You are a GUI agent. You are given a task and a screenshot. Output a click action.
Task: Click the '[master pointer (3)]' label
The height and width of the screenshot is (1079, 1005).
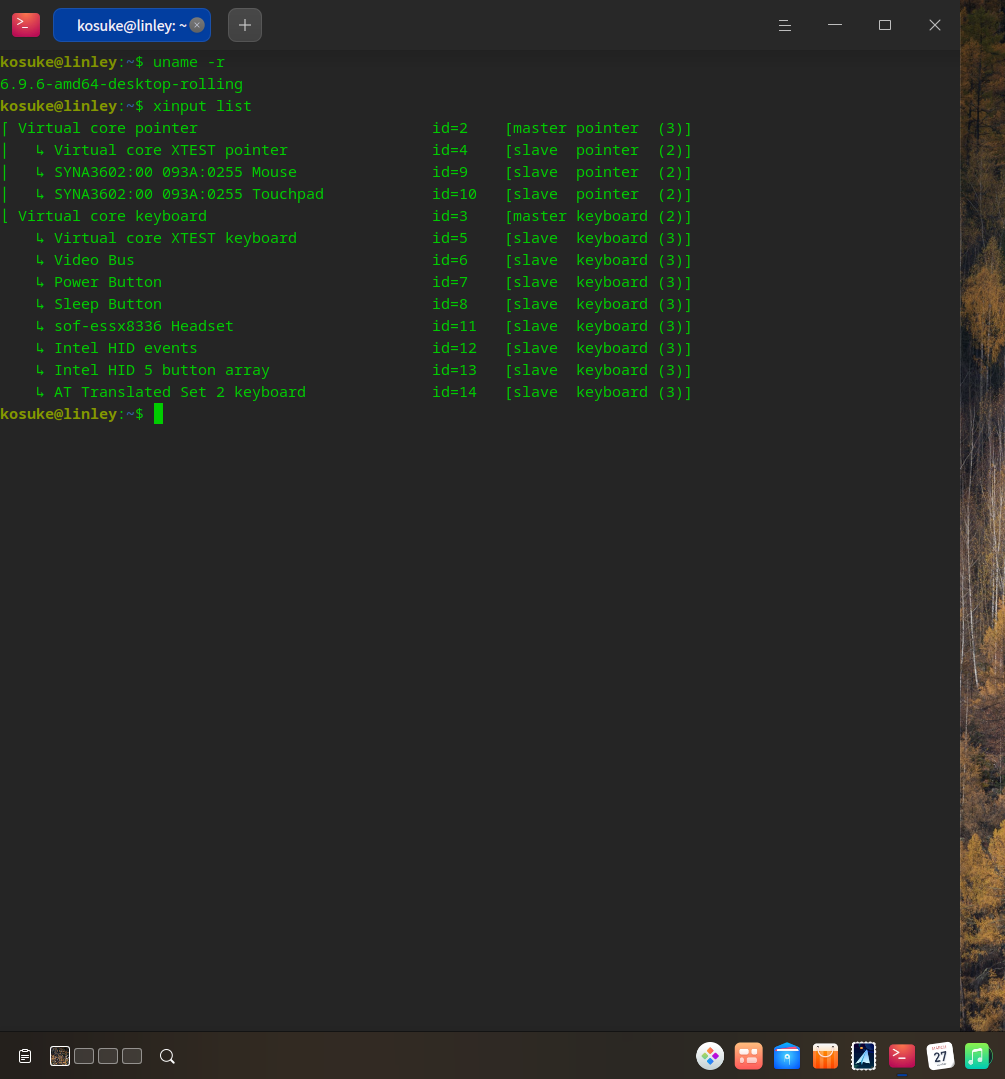coord(598,128)
